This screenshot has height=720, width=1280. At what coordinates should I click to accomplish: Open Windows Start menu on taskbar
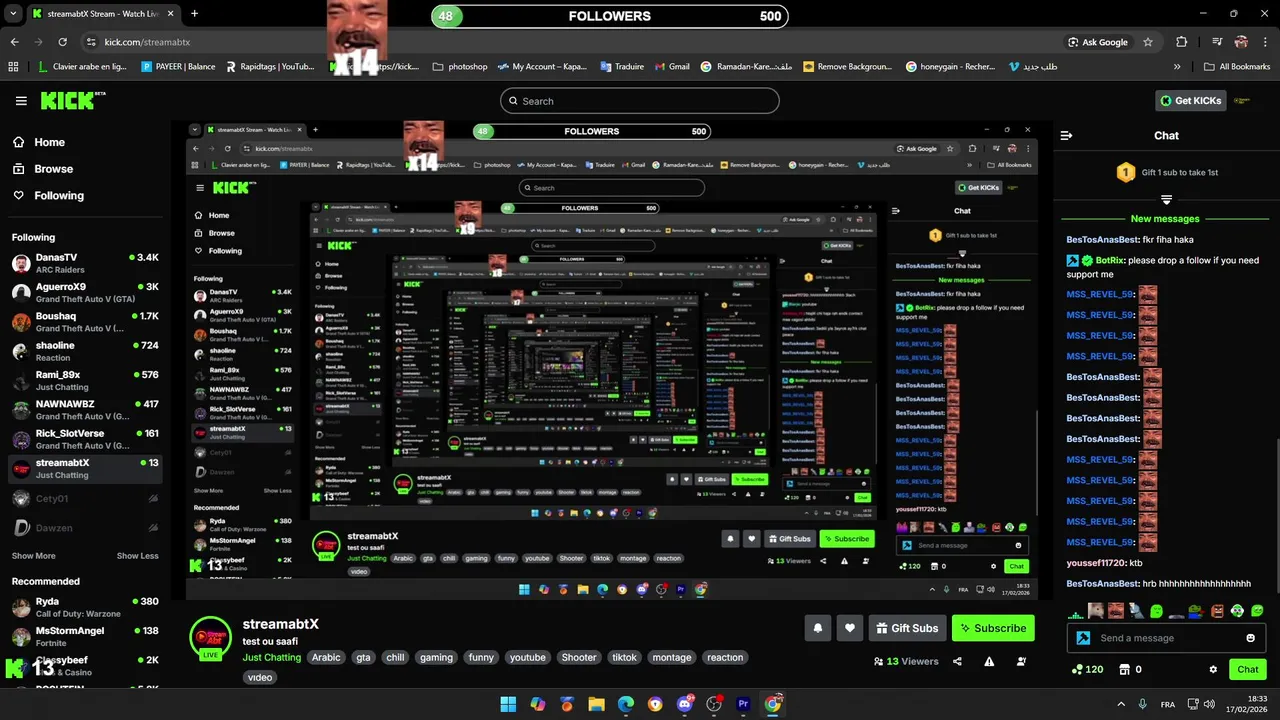pos(508,704)
